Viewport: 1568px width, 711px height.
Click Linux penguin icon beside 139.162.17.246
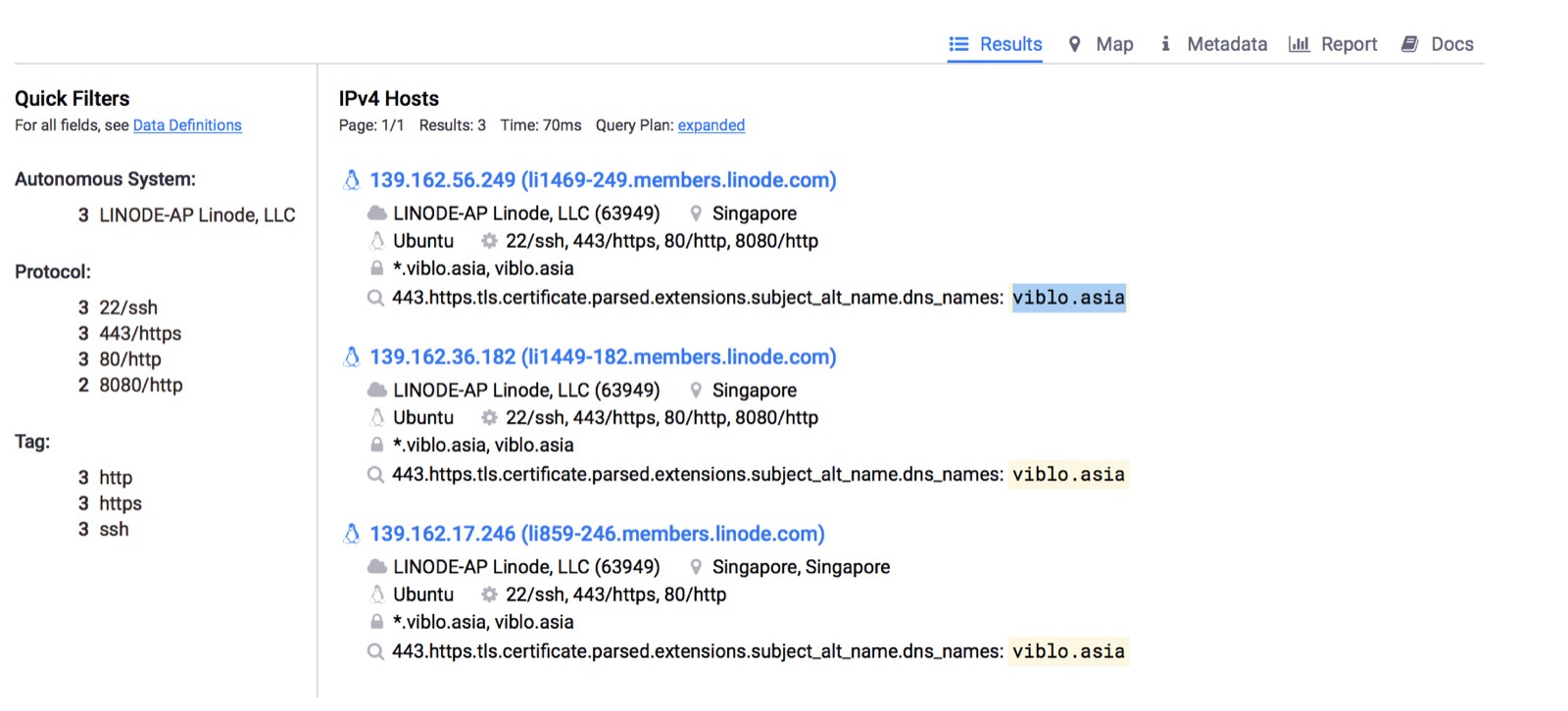[x=352, y=534]
